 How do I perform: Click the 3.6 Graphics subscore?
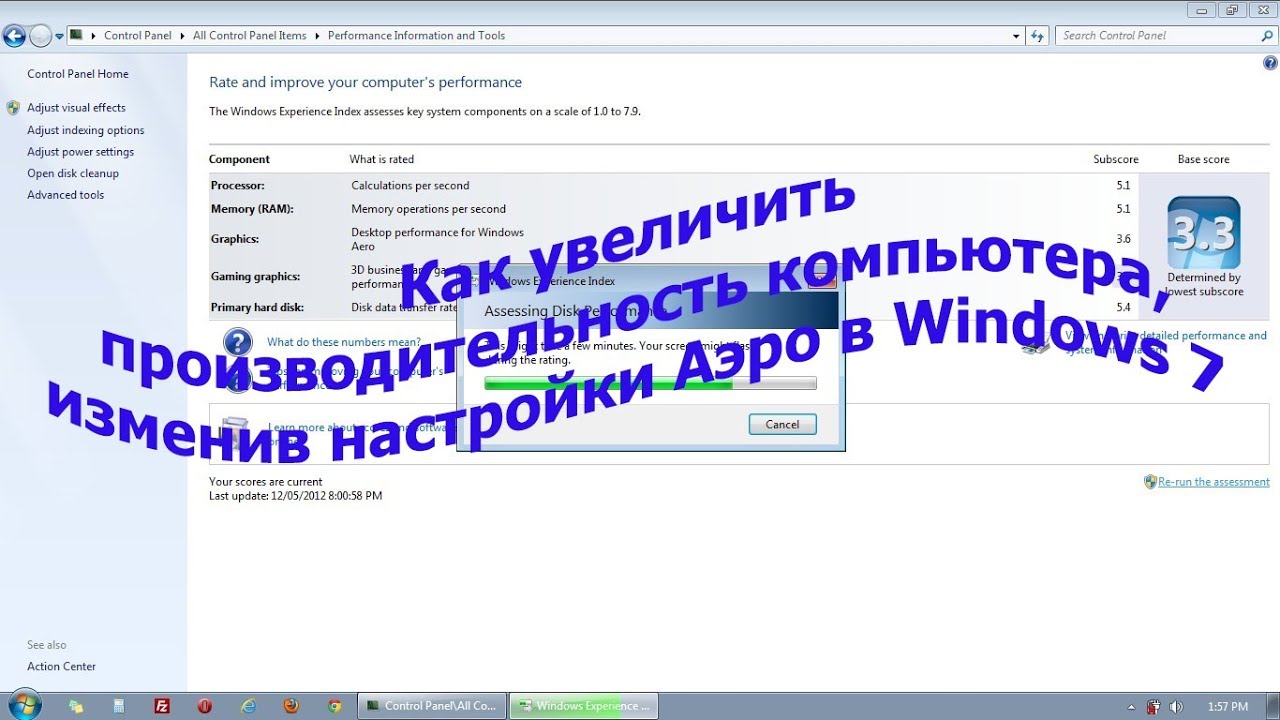(x=1123, y=239)
